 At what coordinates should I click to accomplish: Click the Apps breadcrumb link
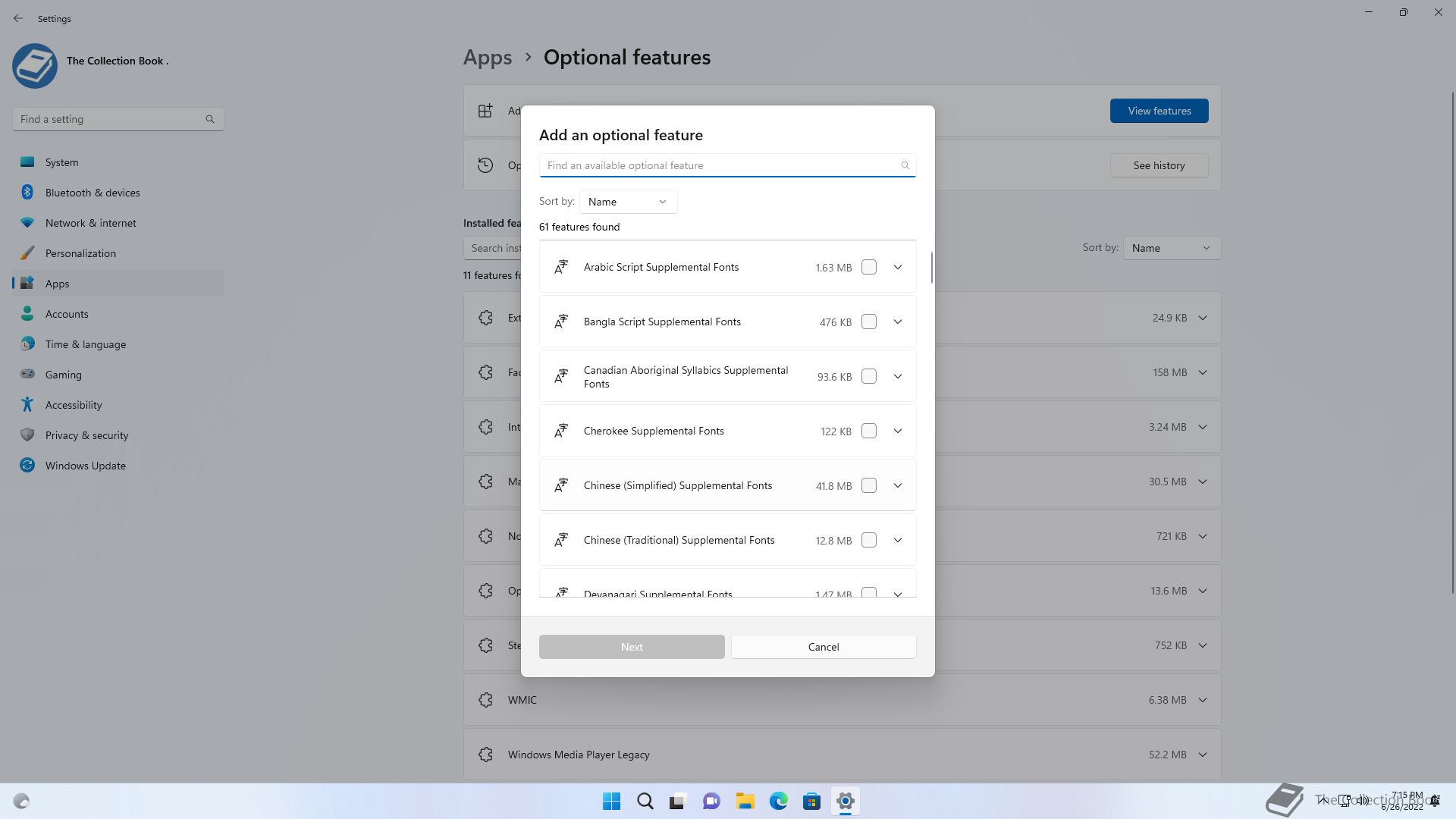pyautogui.click(x=488, y=58)
